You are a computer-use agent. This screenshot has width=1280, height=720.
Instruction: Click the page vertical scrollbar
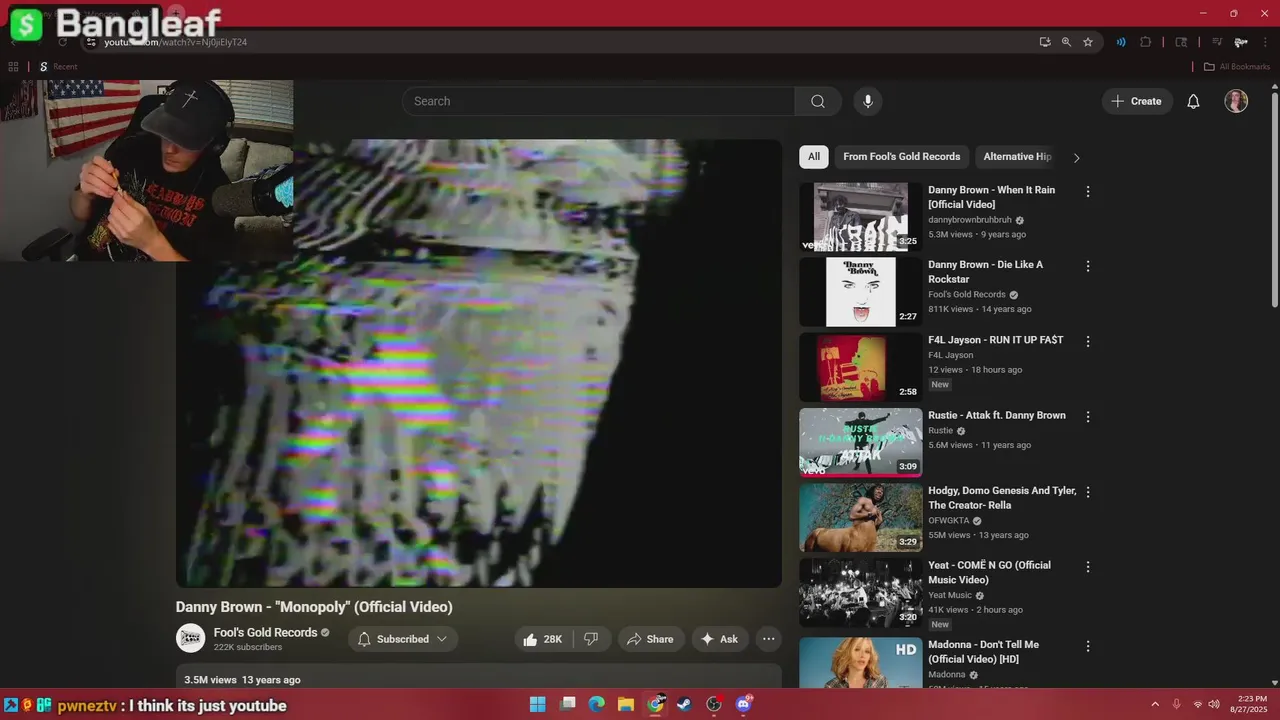tap(1274, 200)
